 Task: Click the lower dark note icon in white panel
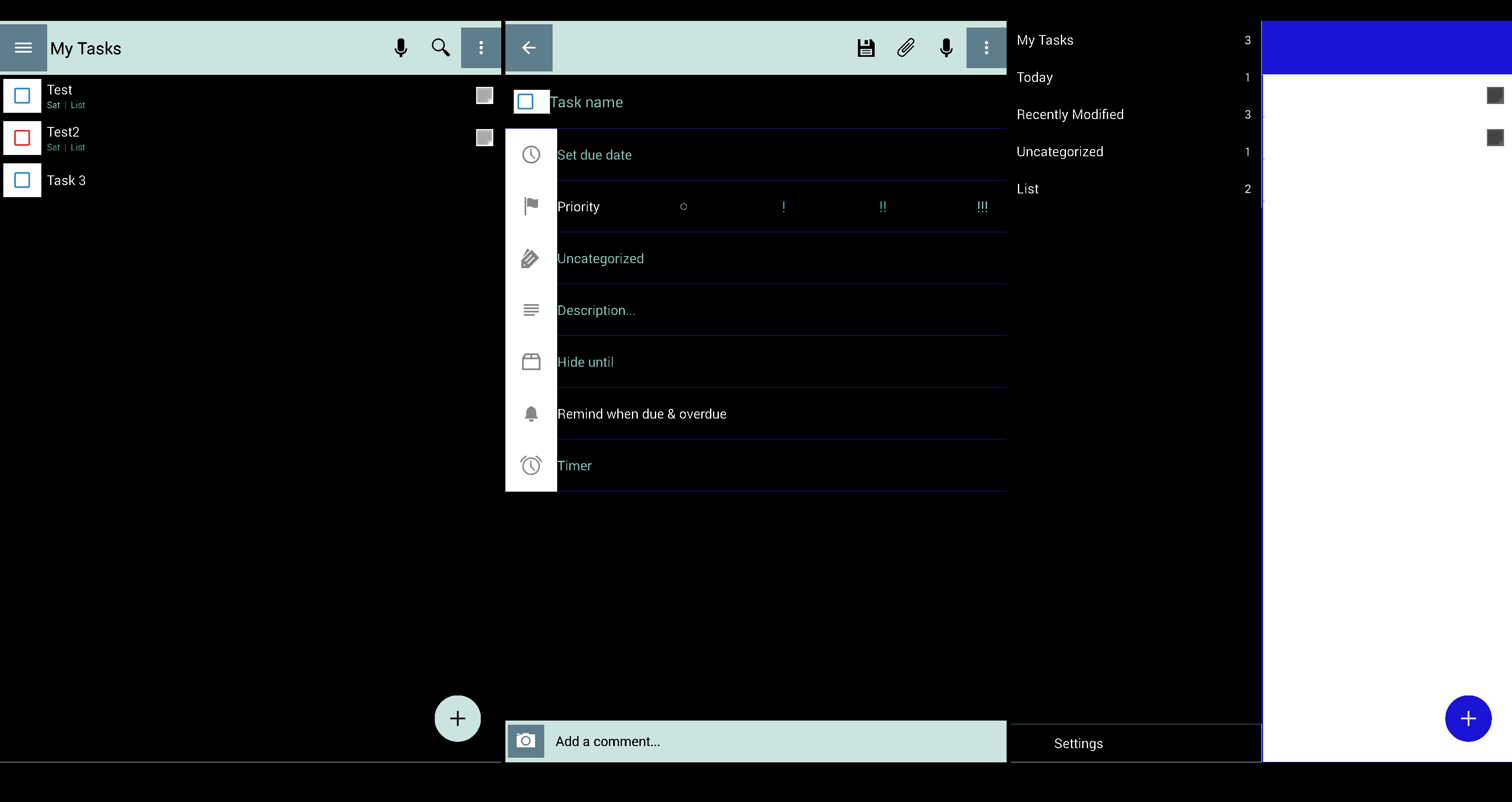pos(1495,137)
